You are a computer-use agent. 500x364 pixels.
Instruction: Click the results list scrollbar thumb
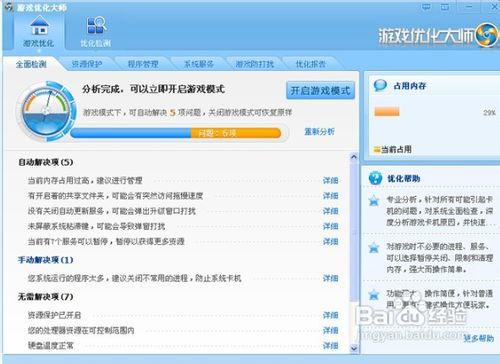354,232
